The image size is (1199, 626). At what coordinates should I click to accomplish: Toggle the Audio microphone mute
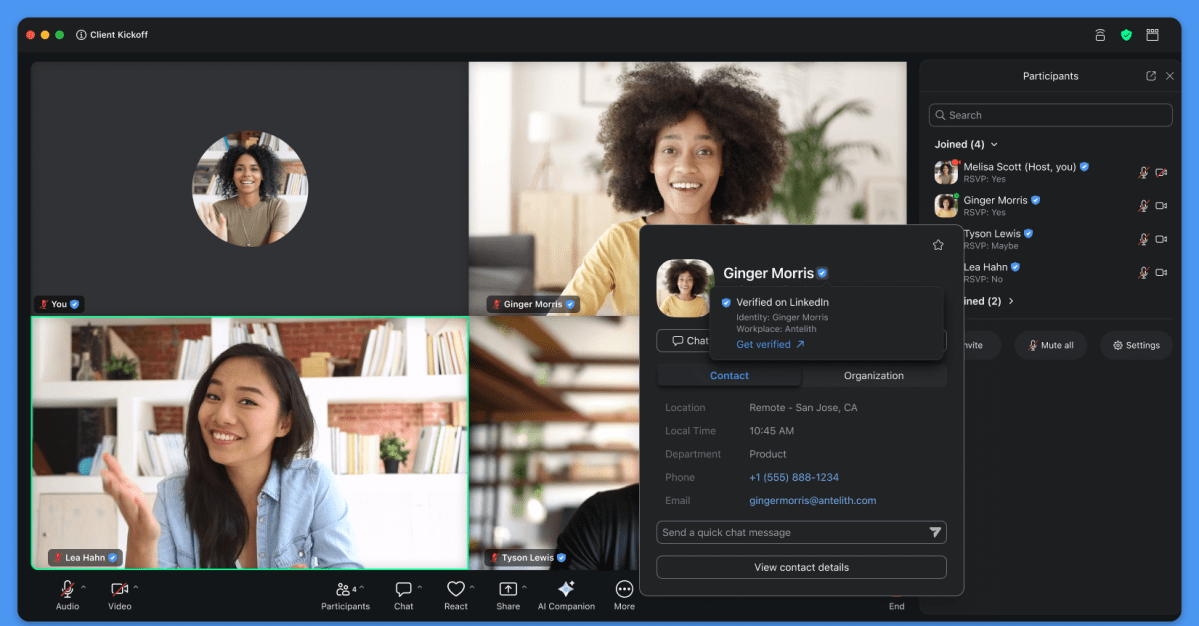(x=67, y=589)
